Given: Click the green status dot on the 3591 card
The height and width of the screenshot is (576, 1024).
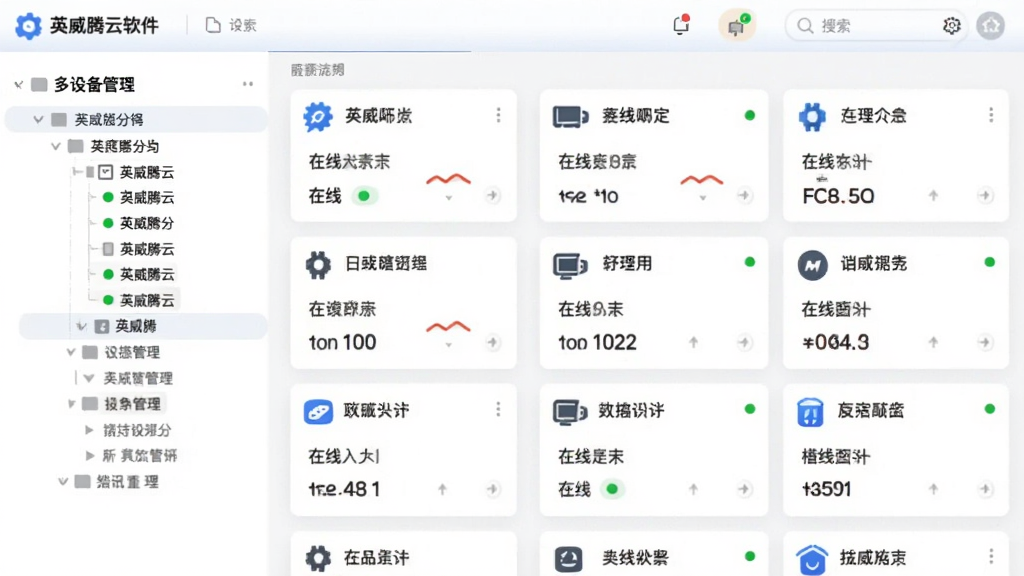Looking at the screenshot, I should point(990,409).
